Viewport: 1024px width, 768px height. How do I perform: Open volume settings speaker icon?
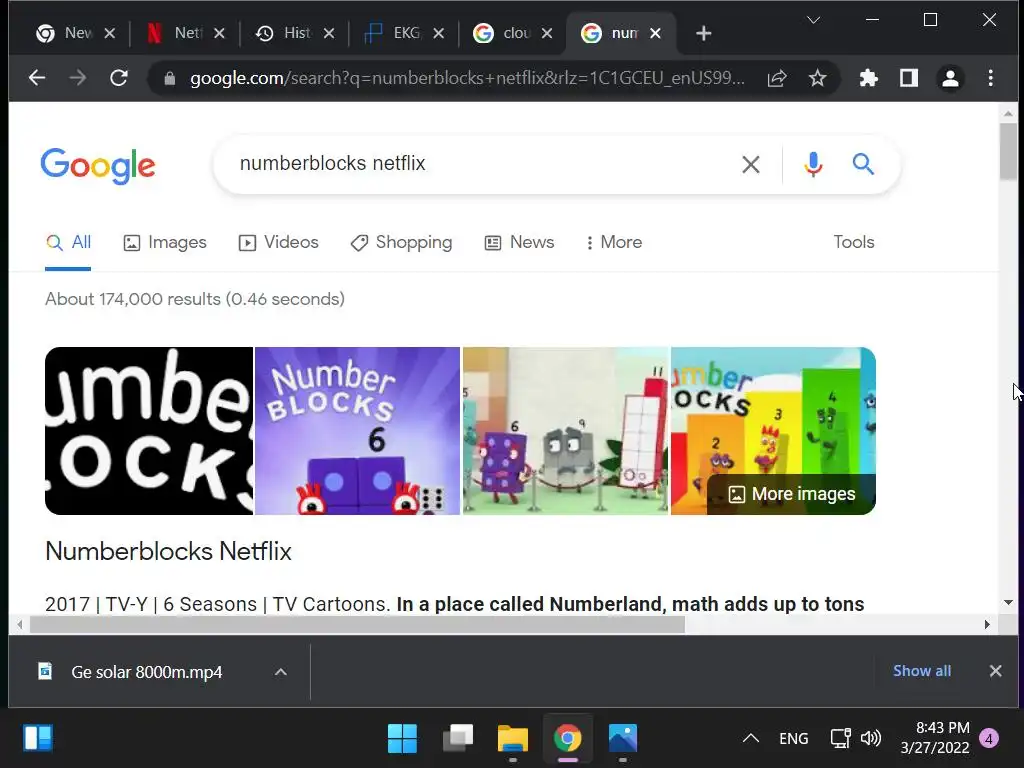(871, 739)
